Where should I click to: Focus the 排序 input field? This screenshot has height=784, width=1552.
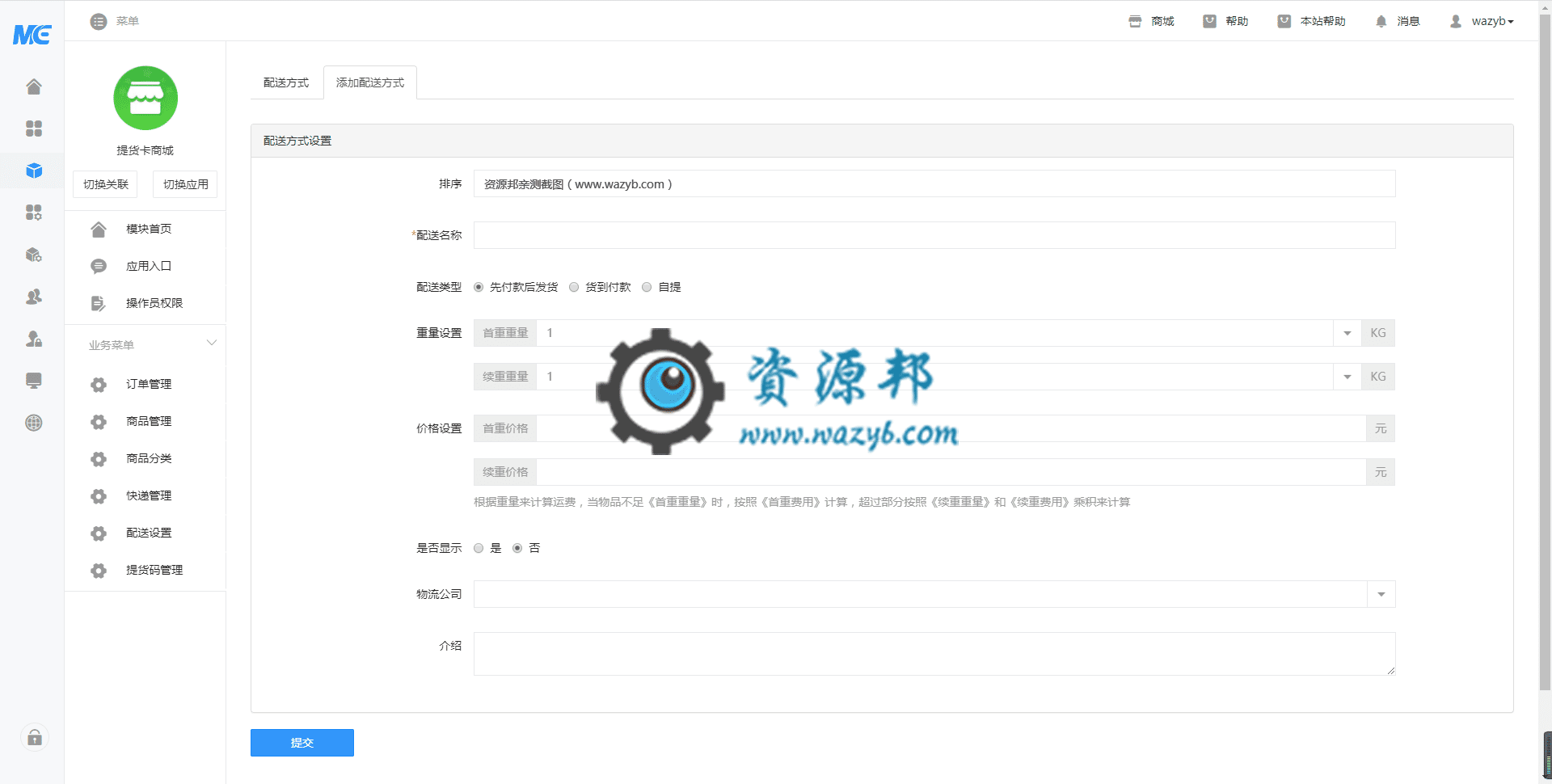[x=934, y=183]
